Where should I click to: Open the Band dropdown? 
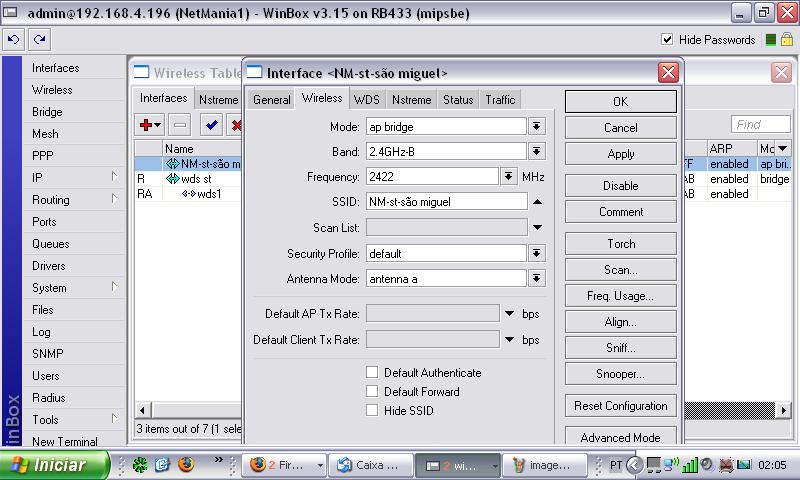tap(536, 151)
